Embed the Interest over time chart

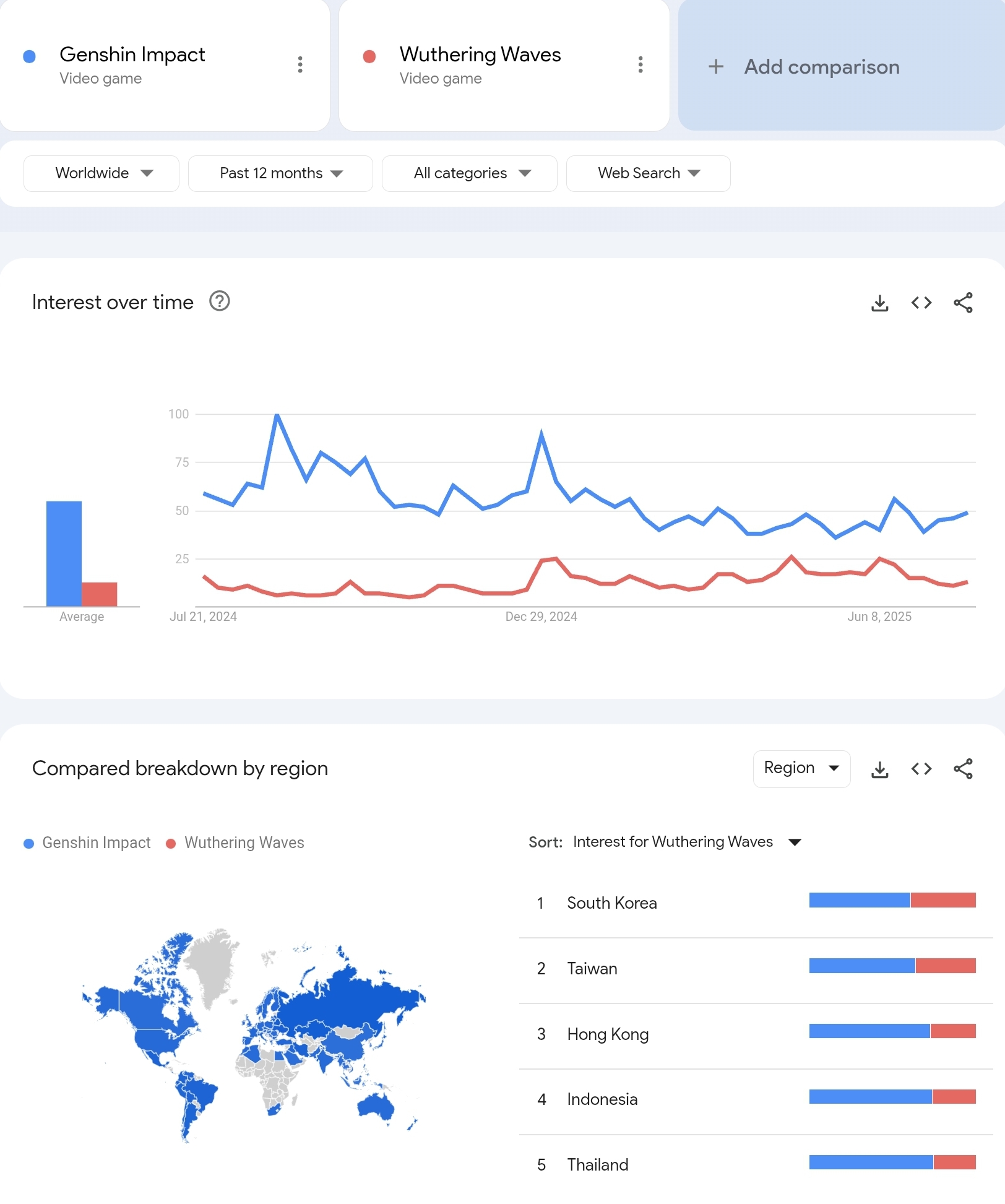[x=921, y=303]
